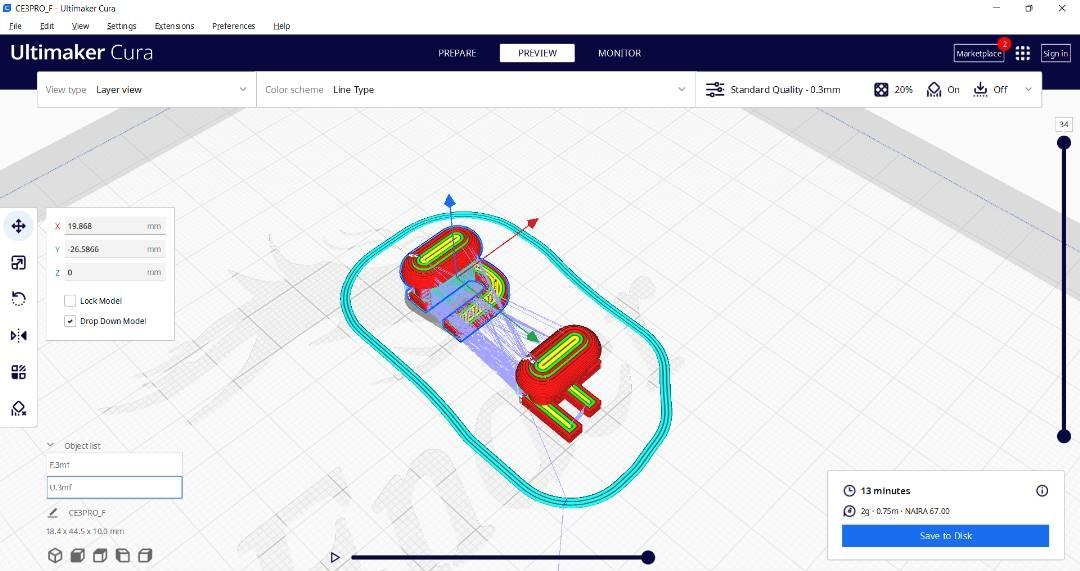The height and width of the screenshot is (571, 1080).
Task: Open the application switcher grid icon
Action: 1023,53
